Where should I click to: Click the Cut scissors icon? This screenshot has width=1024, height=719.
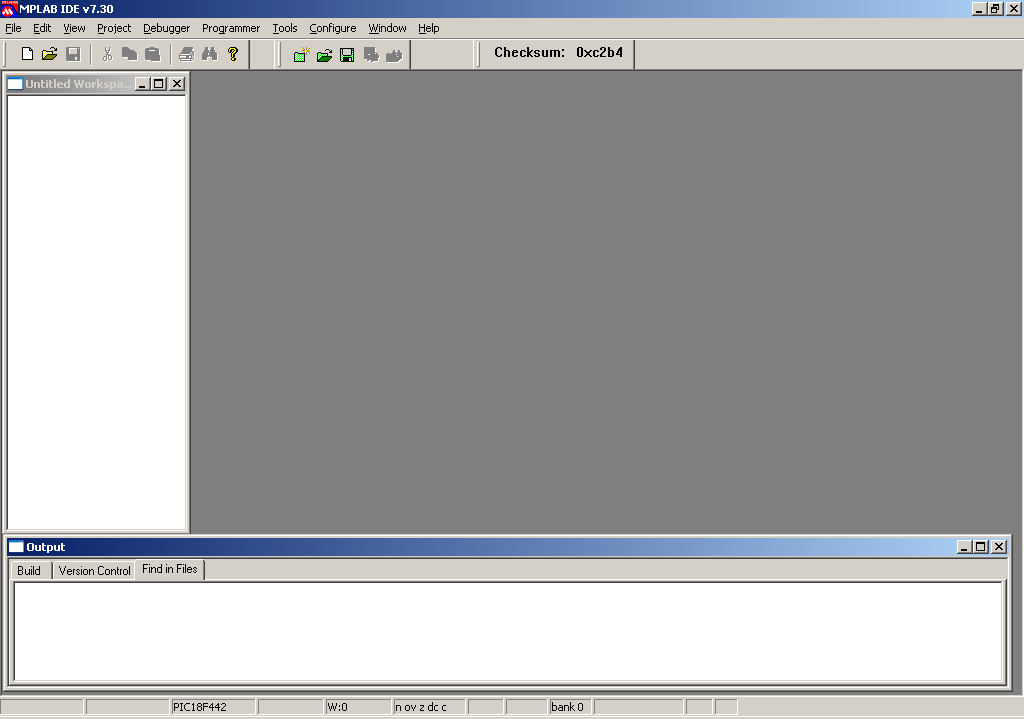click(108, 54)
